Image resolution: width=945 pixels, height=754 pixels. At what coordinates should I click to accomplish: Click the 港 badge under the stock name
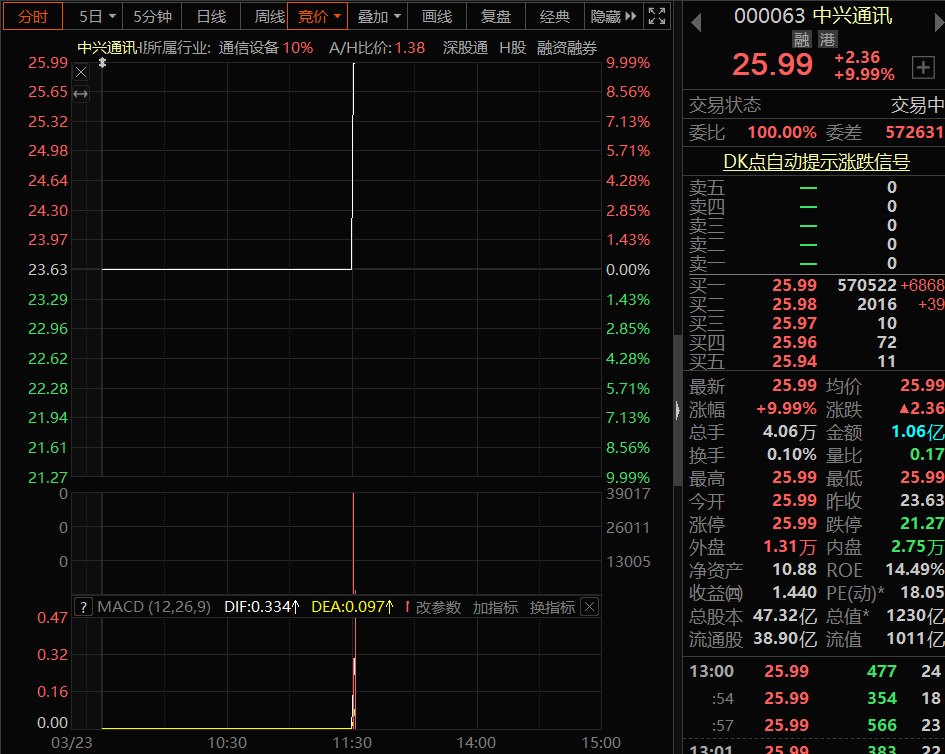pyautogui.click(x=827, y=40)
